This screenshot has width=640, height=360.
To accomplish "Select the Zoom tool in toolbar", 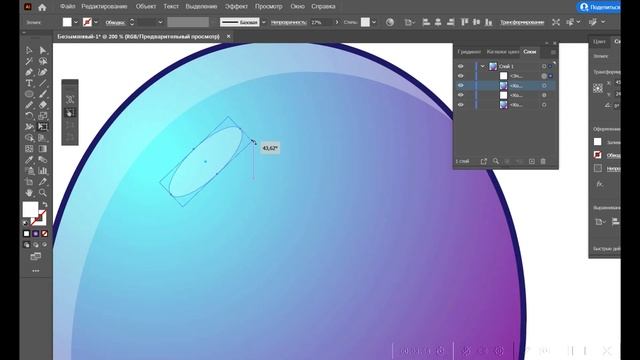I will (x=43, y=193).
